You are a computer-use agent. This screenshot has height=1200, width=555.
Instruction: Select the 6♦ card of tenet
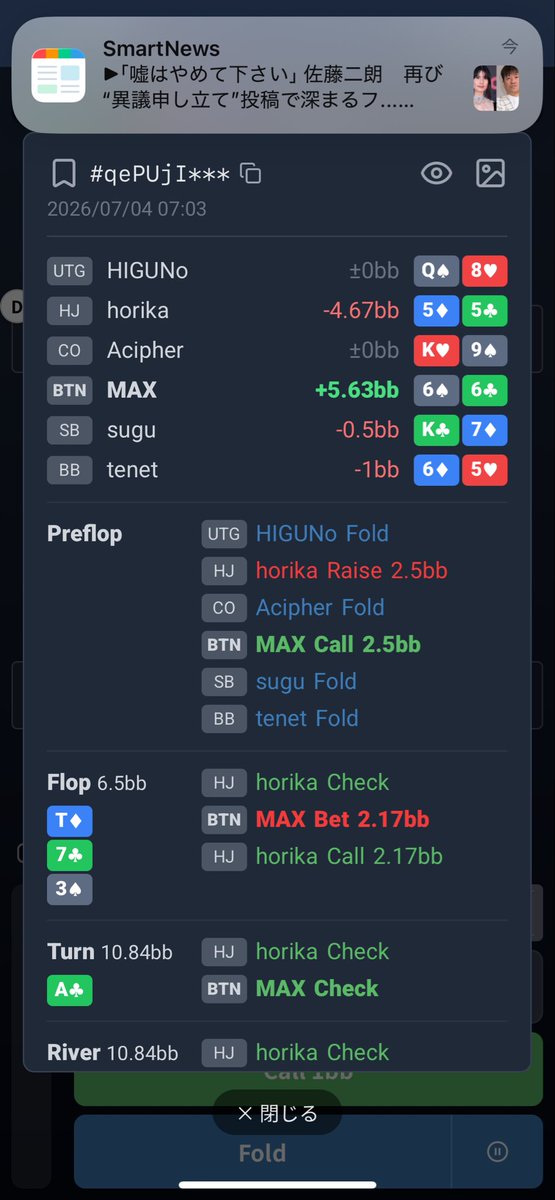click(436, 470)
